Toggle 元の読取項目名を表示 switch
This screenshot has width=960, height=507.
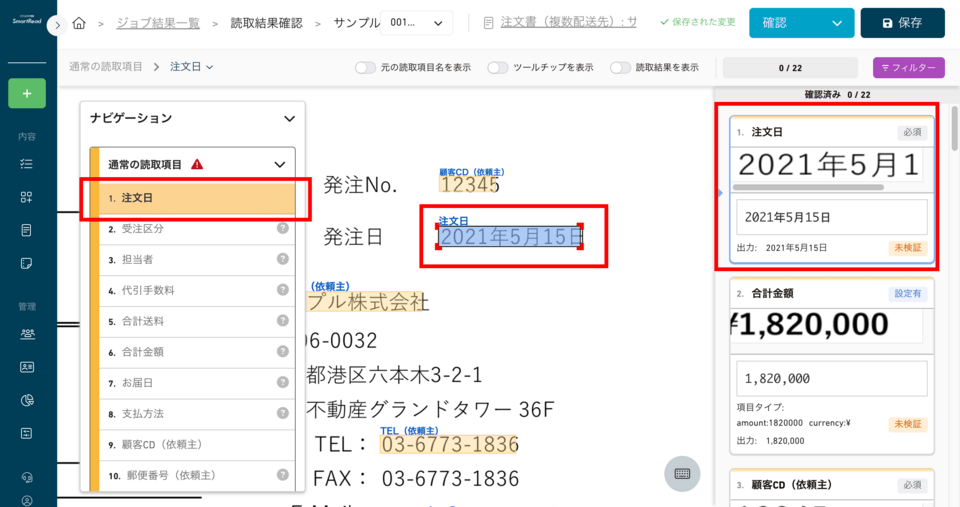(x=365, y=67)
